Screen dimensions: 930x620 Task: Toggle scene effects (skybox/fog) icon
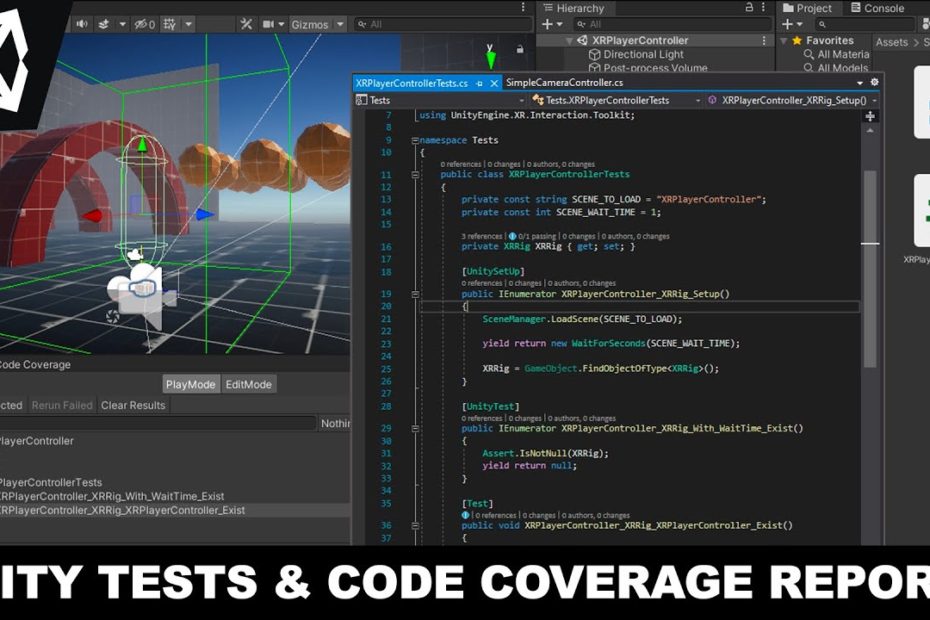pos(104,24)
